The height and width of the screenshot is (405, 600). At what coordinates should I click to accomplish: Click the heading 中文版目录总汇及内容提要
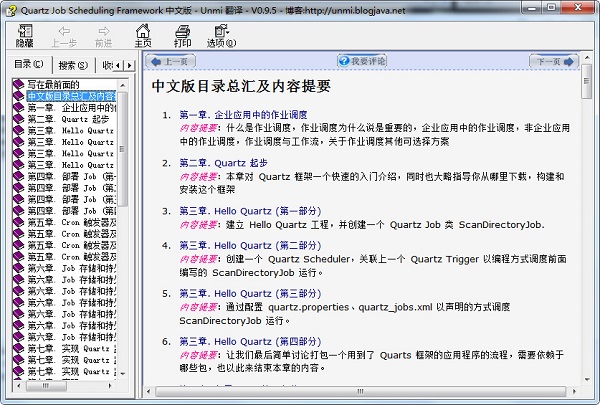(241, 86)
